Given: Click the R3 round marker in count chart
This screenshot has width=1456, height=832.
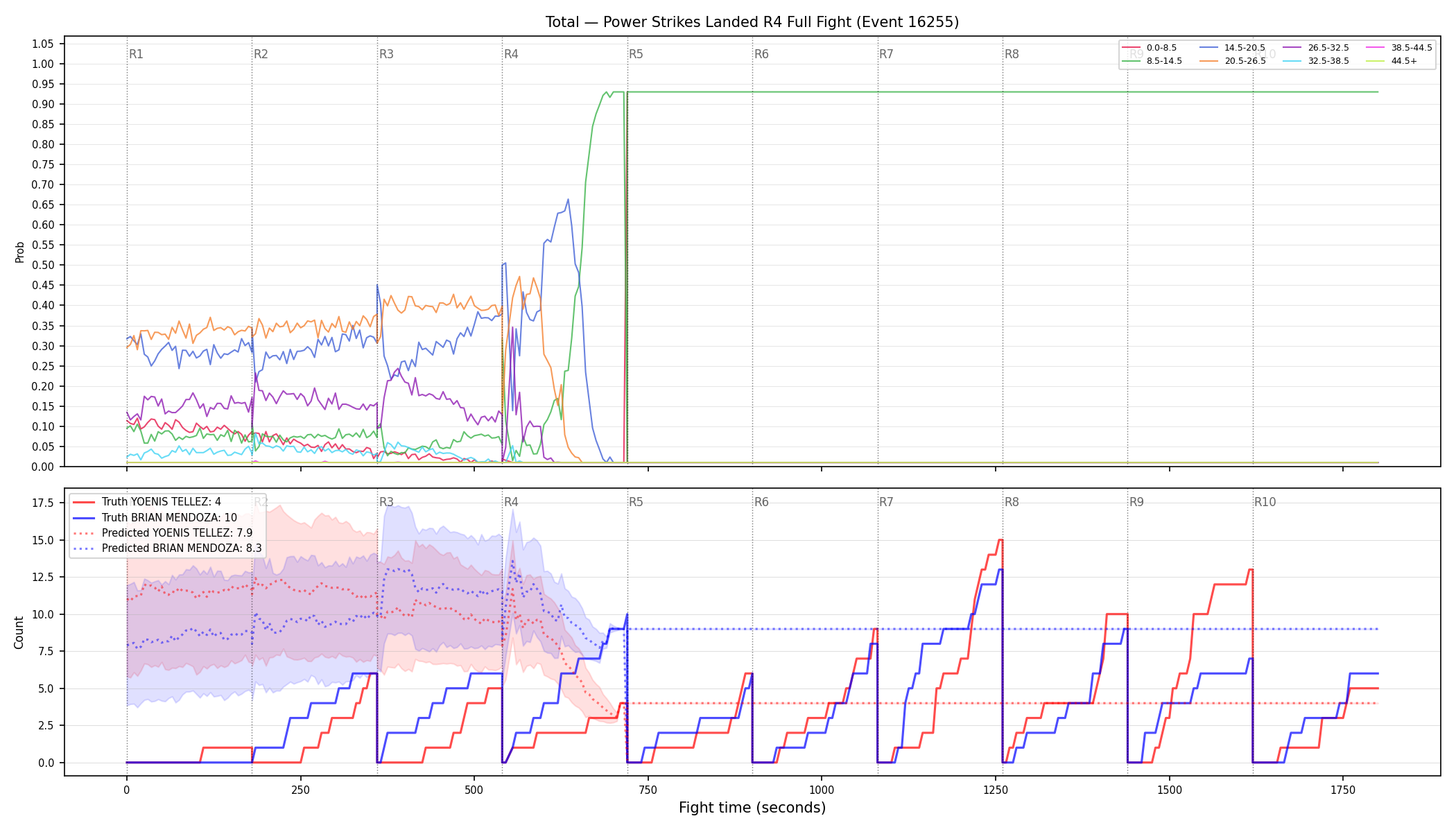Looking at the screenshot, I should click(x=386, y=502).
